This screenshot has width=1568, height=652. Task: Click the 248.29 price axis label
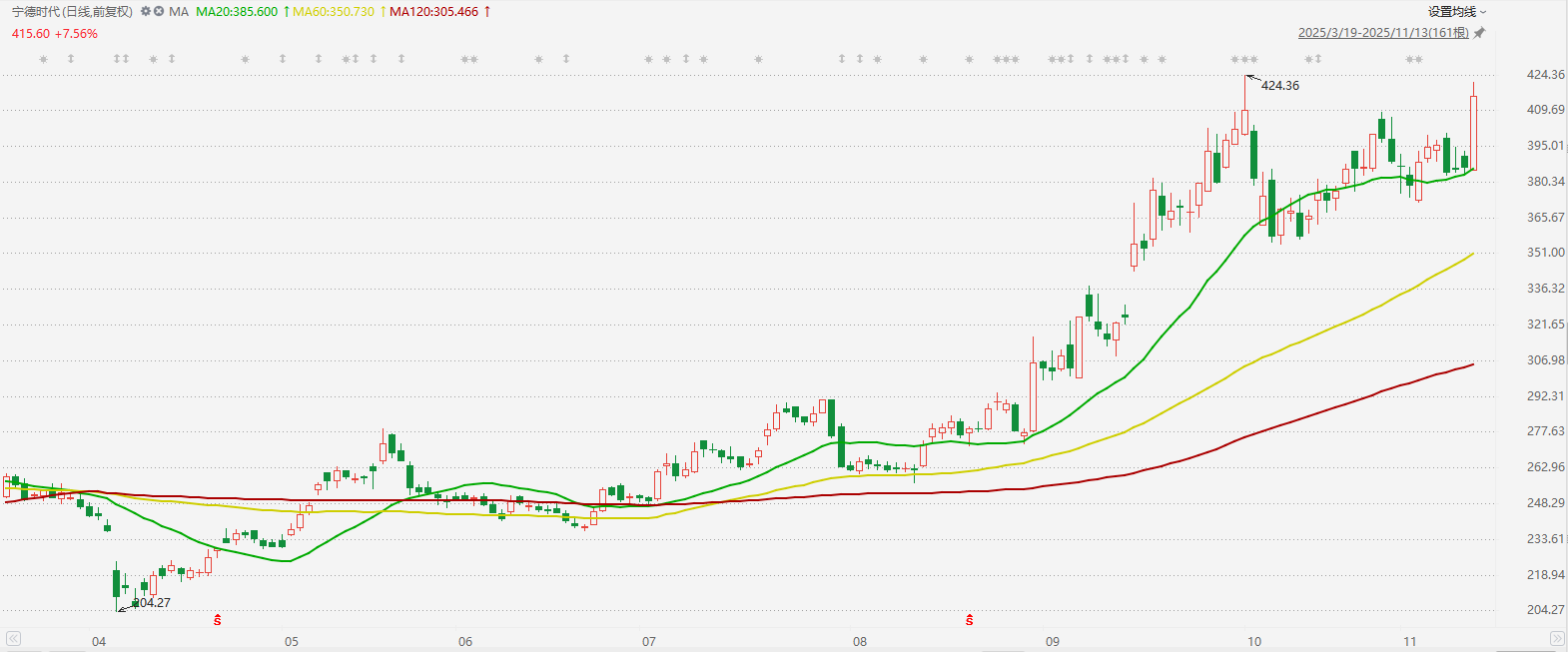(x=1546, y=503)
